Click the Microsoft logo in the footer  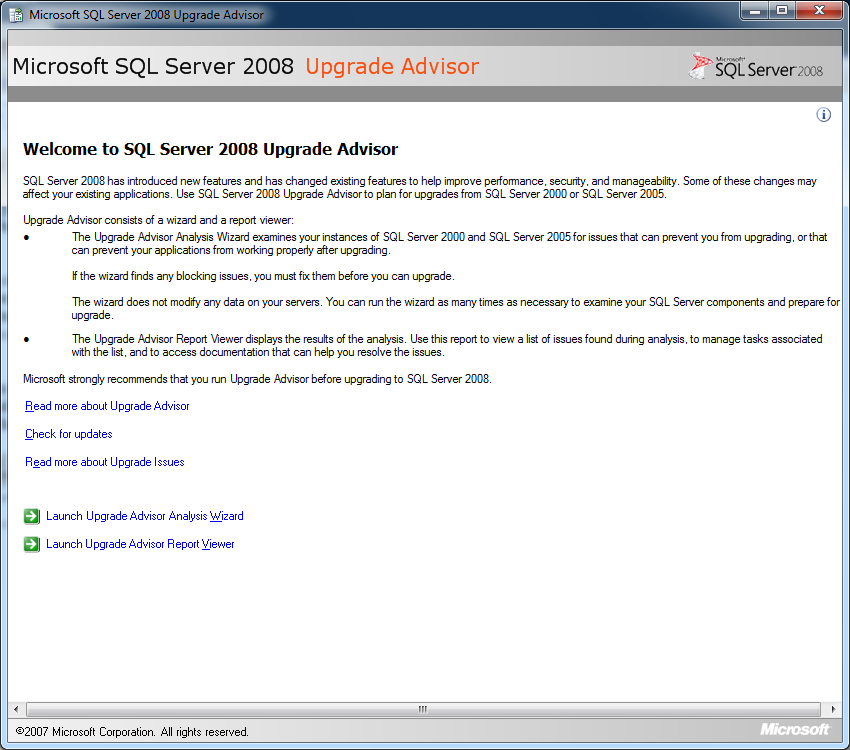[x=795, y=729]
